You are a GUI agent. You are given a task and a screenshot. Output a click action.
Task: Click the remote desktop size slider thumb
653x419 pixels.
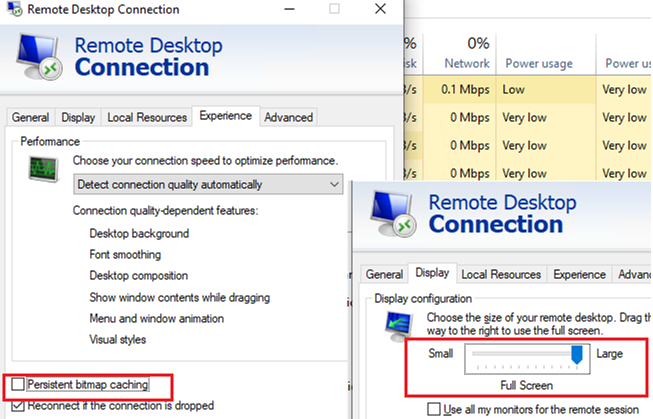[577, 355]
